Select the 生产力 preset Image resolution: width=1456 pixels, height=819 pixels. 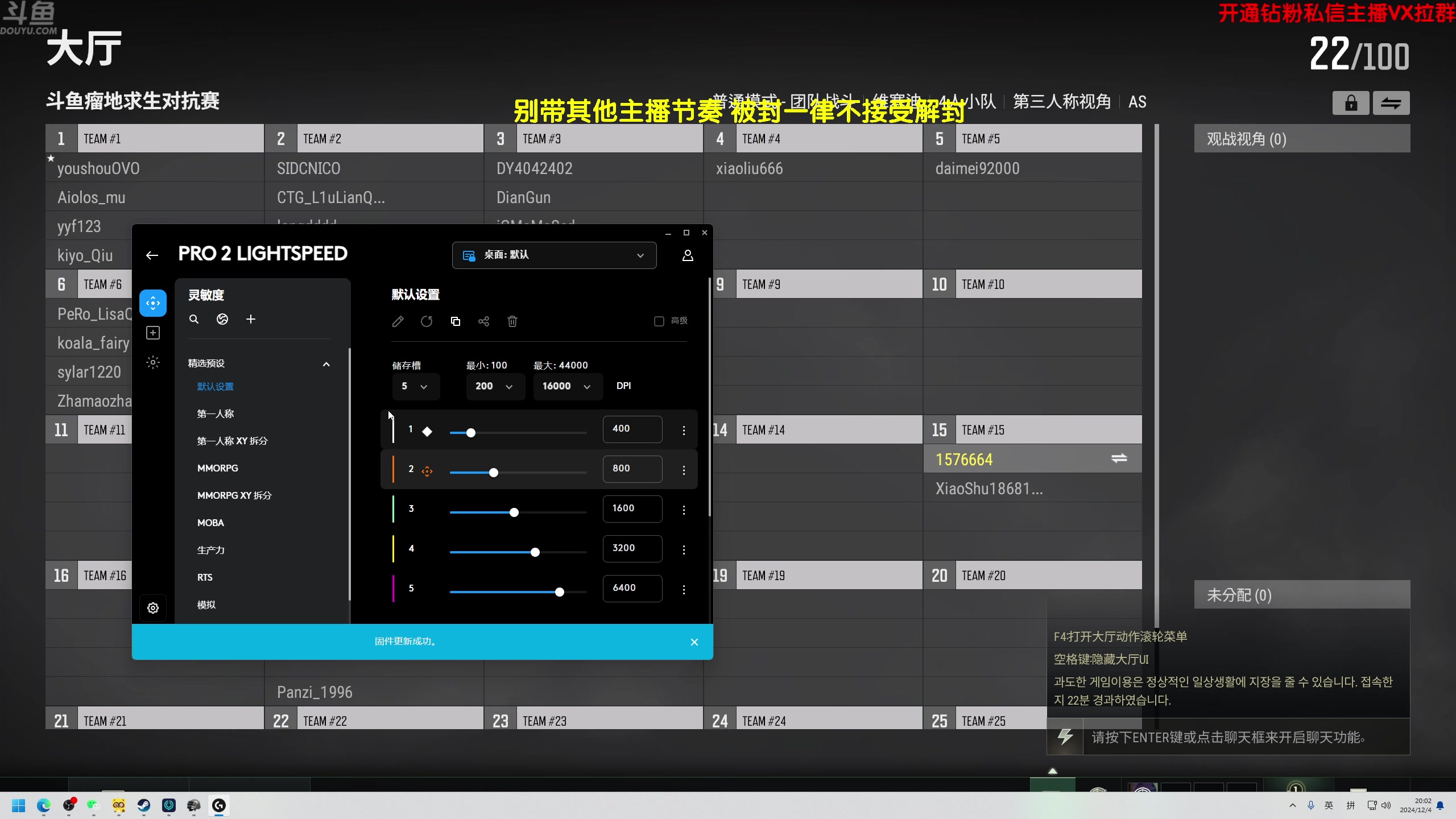211,550
